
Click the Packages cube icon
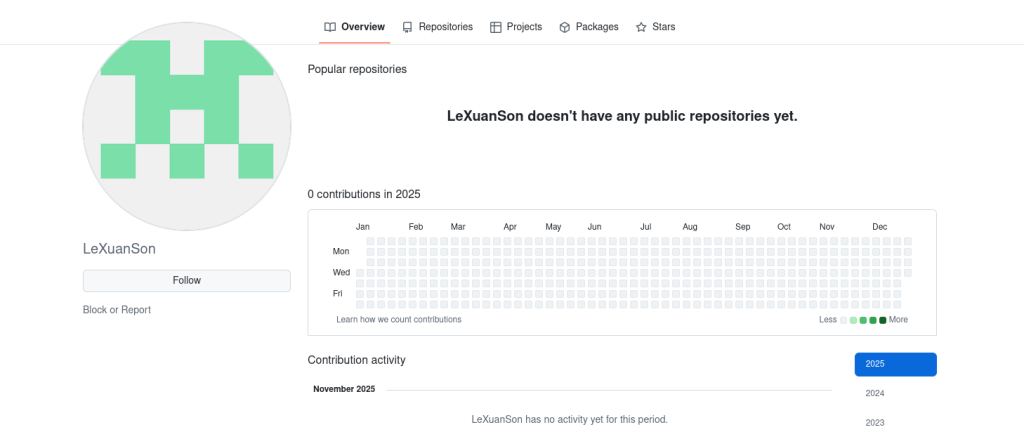pos(564,27)
